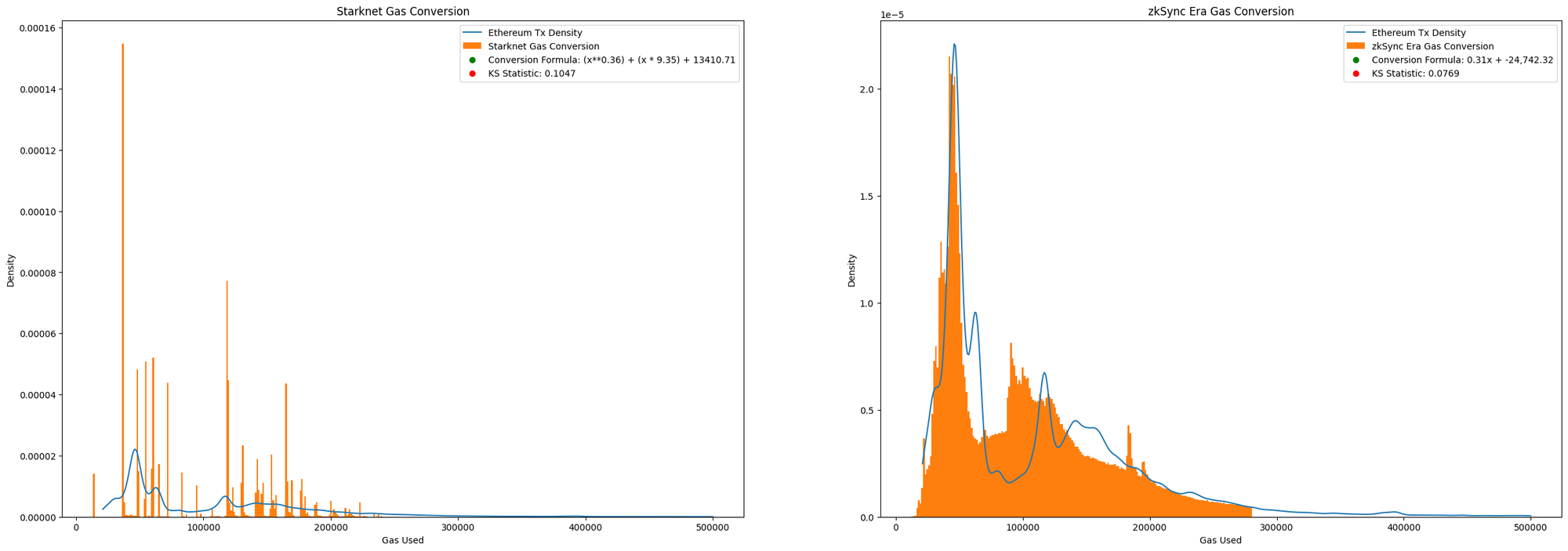This screenshot has height=551, width=1568.
Task: Click x-axis tick '300000' on Starknet chart
Action: pyautogui.click(x=458, y=527)
